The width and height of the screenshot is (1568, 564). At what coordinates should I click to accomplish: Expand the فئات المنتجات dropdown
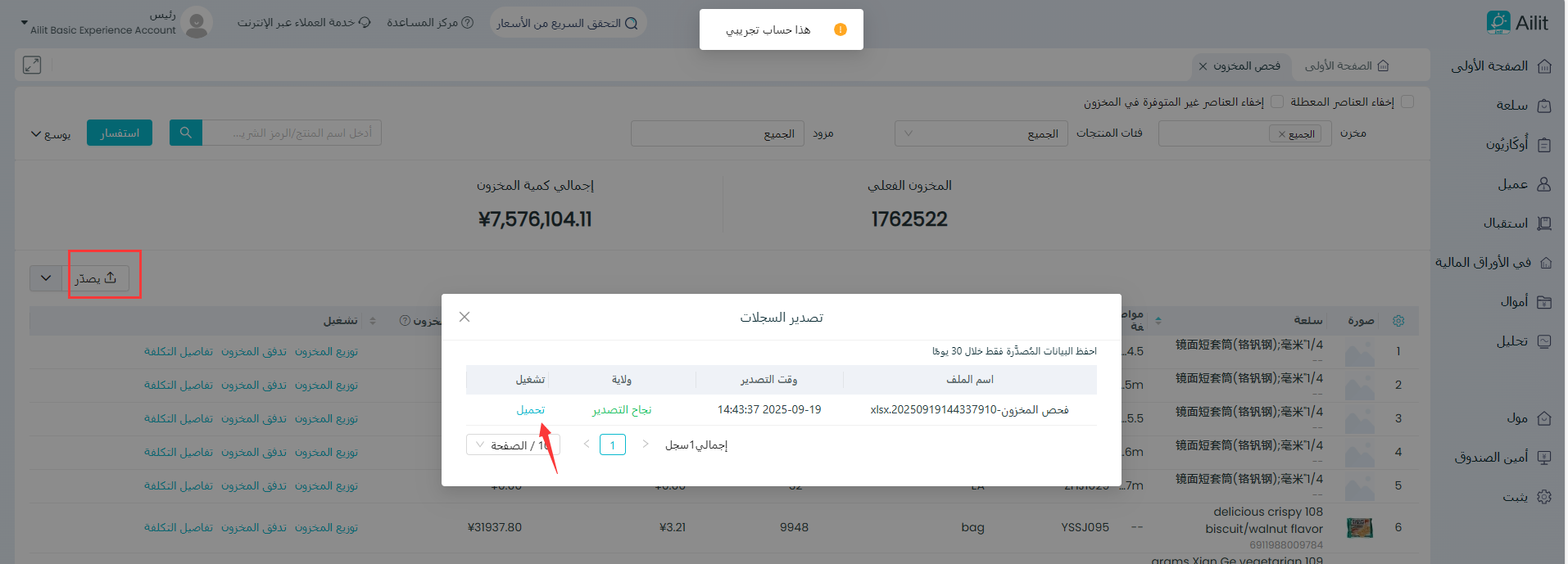point(981,133)
